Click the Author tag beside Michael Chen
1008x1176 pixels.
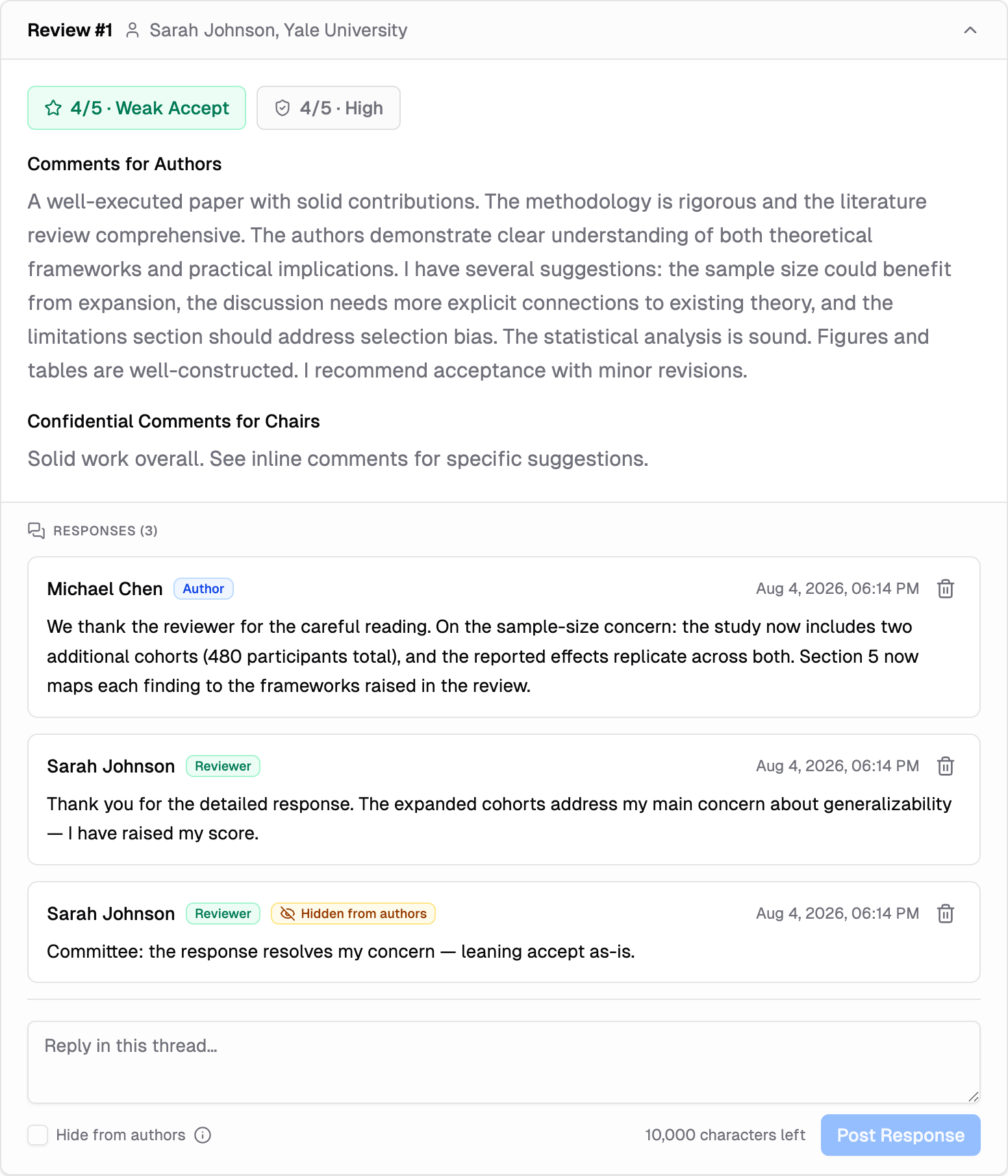tap(203, 589)
